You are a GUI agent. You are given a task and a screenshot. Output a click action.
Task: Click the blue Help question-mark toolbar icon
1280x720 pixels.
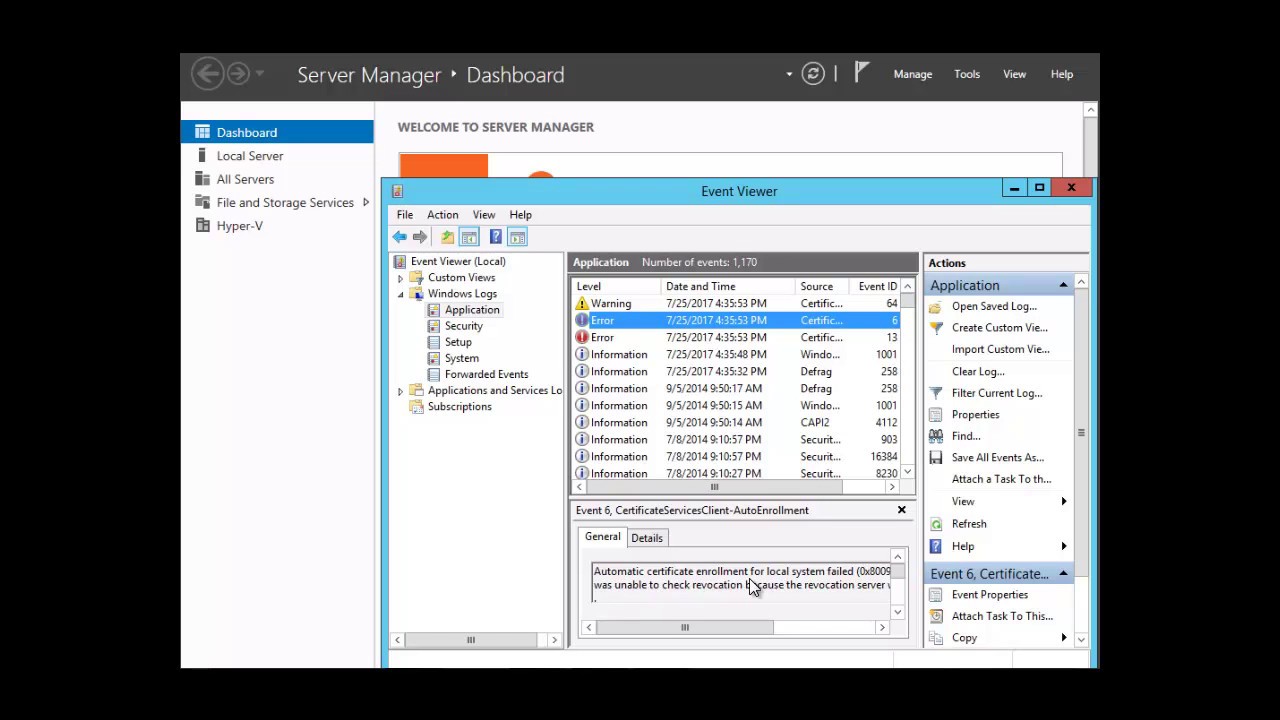[x=495, y=237]
